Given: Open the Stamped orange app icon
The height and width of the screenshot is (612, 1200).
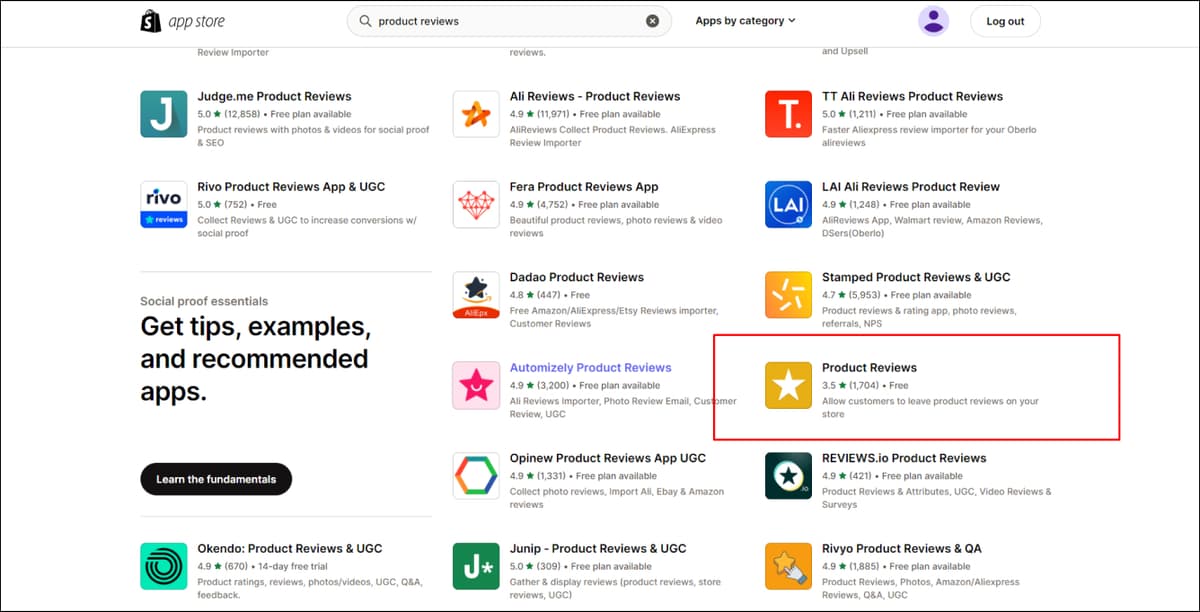Looking at the screenshot, I should [788, 295].
